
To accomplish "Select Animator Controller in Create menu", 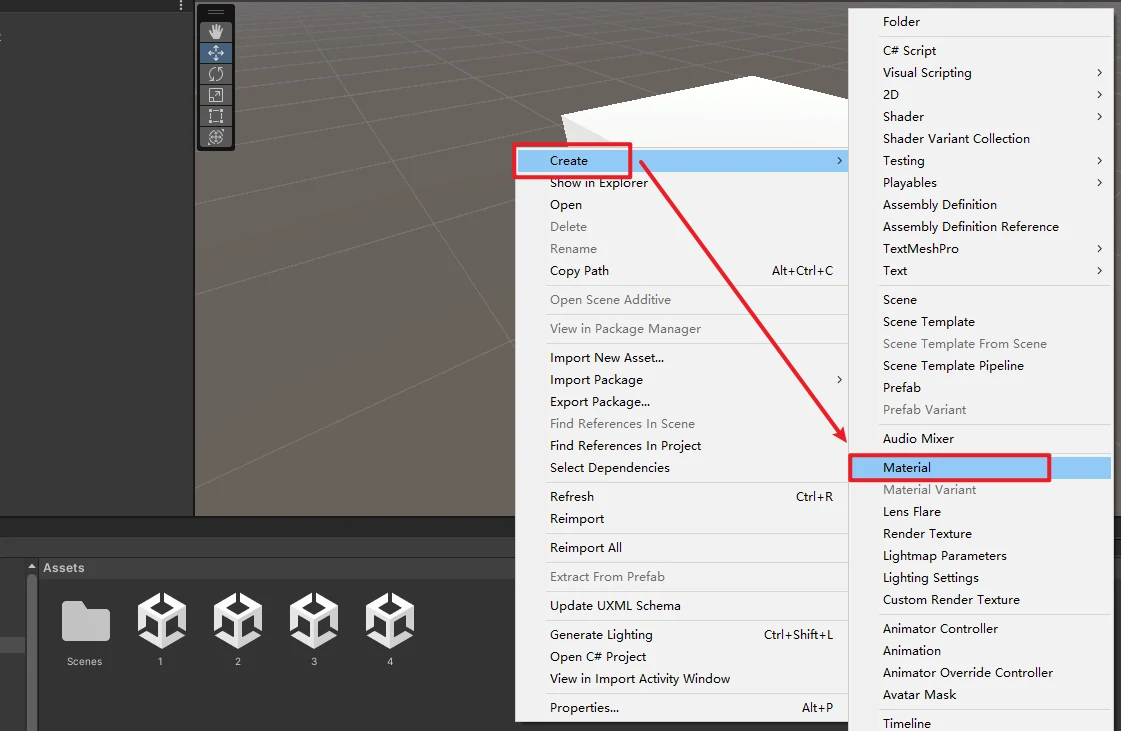I will 940,629.
